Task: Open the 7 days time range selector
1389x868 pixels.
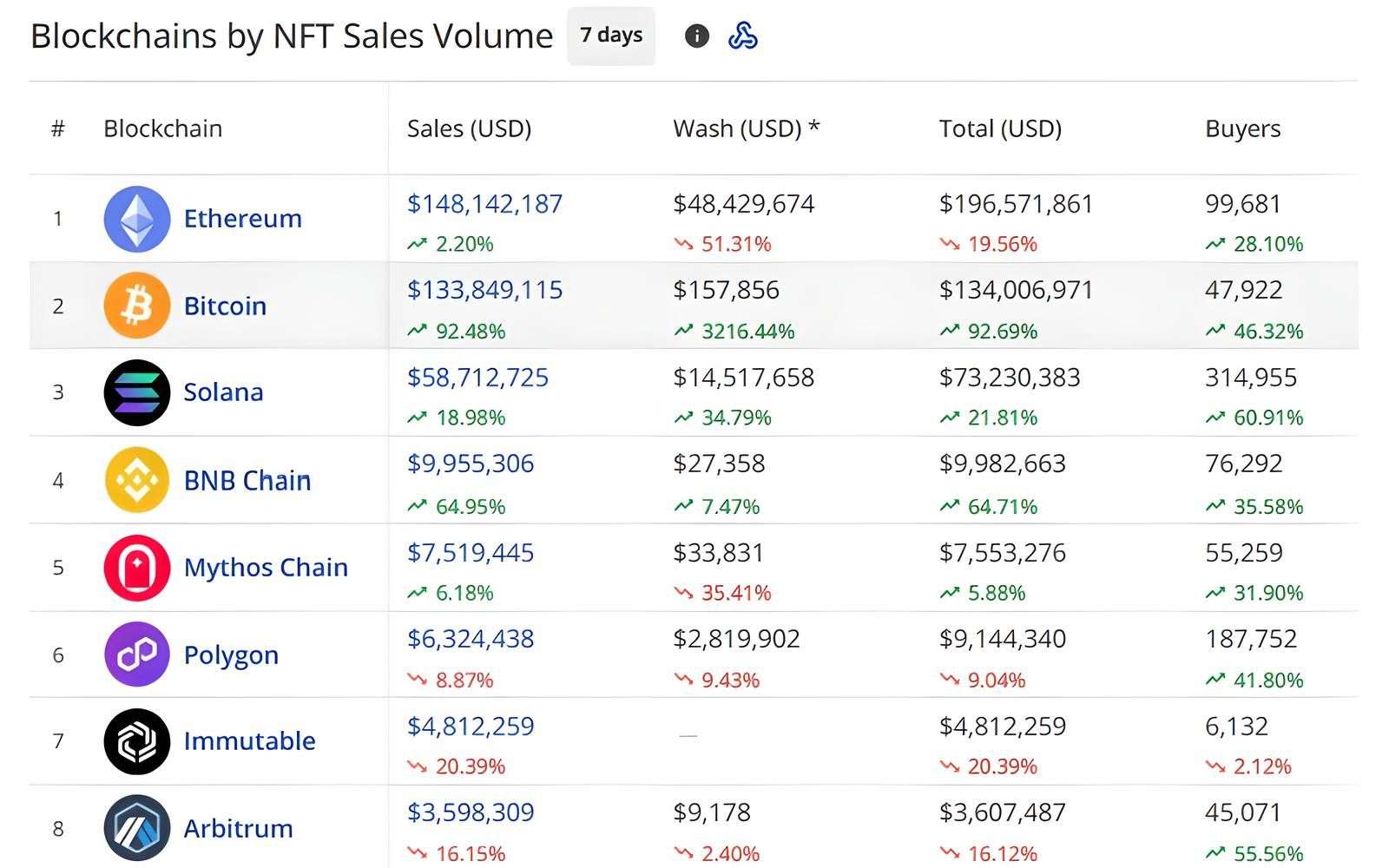Action: (611, 36)
